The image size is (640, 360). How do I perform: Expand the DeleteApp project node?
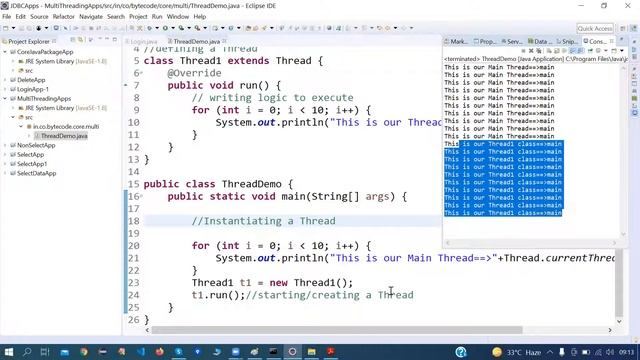(x=5, y=80)
